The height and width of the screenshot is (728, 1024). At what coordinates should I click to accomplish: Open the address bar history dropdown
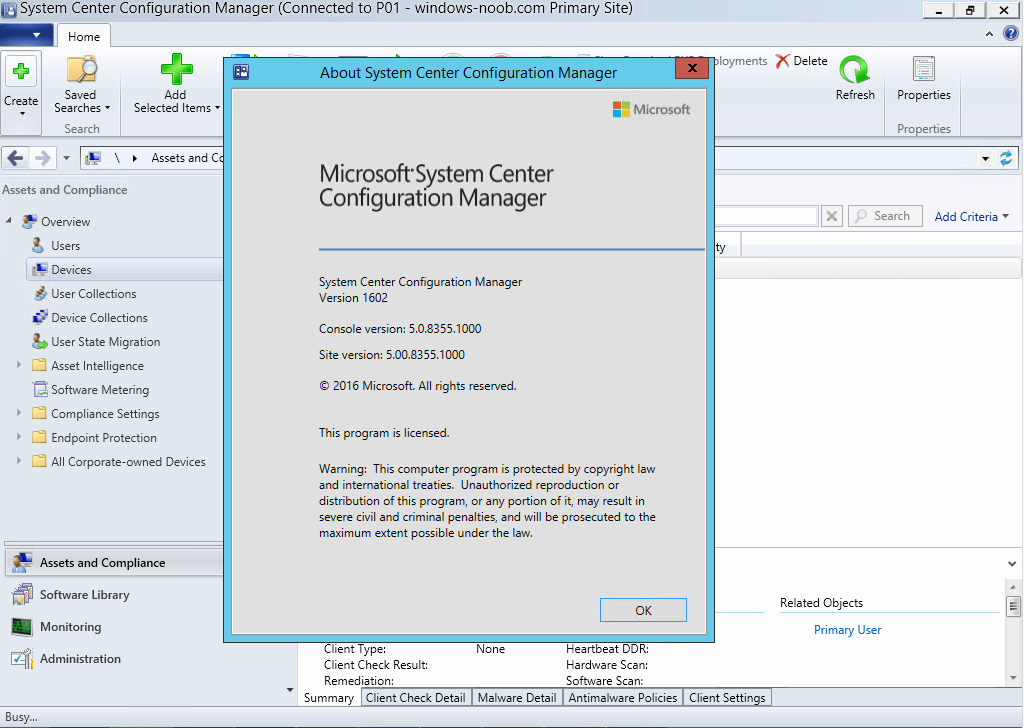[x=985, y=159]
